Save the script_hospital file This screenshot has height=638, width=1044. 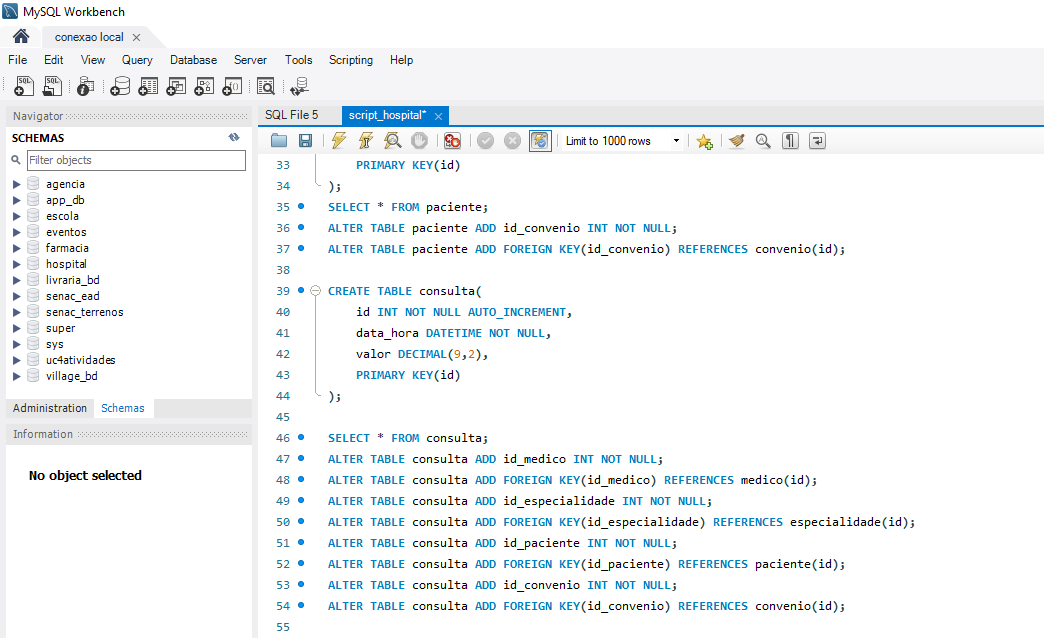coord(306,140)
